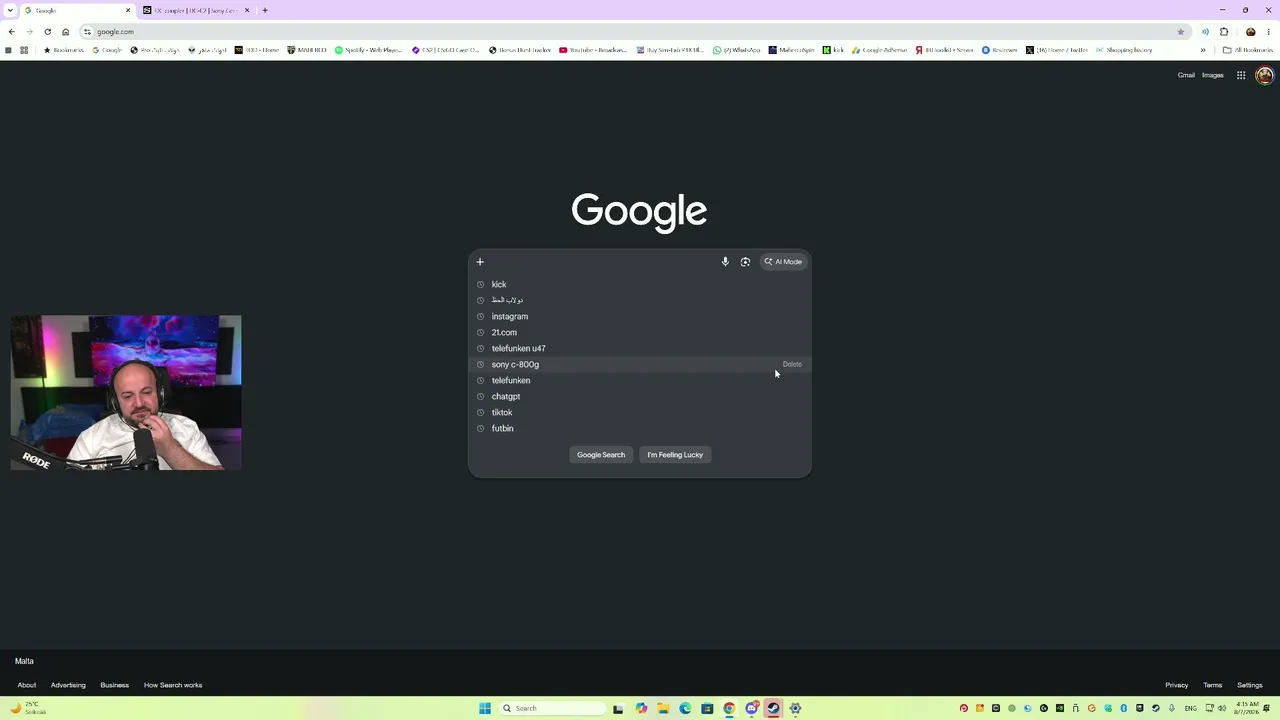
Task: Click the Windows taskbar Search box
Action: [553, 708]
